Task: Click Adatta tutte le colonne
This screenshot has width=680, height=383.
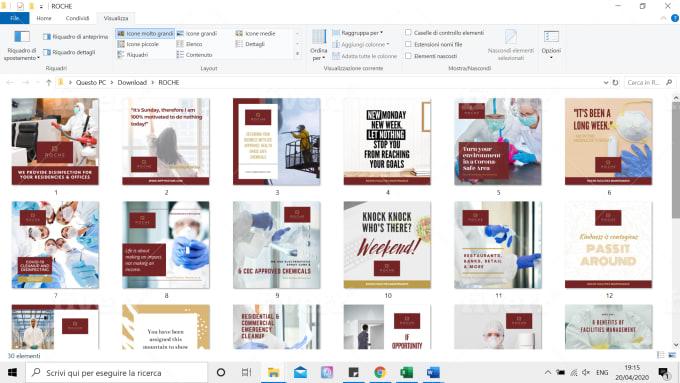Action: coord(365,56)
